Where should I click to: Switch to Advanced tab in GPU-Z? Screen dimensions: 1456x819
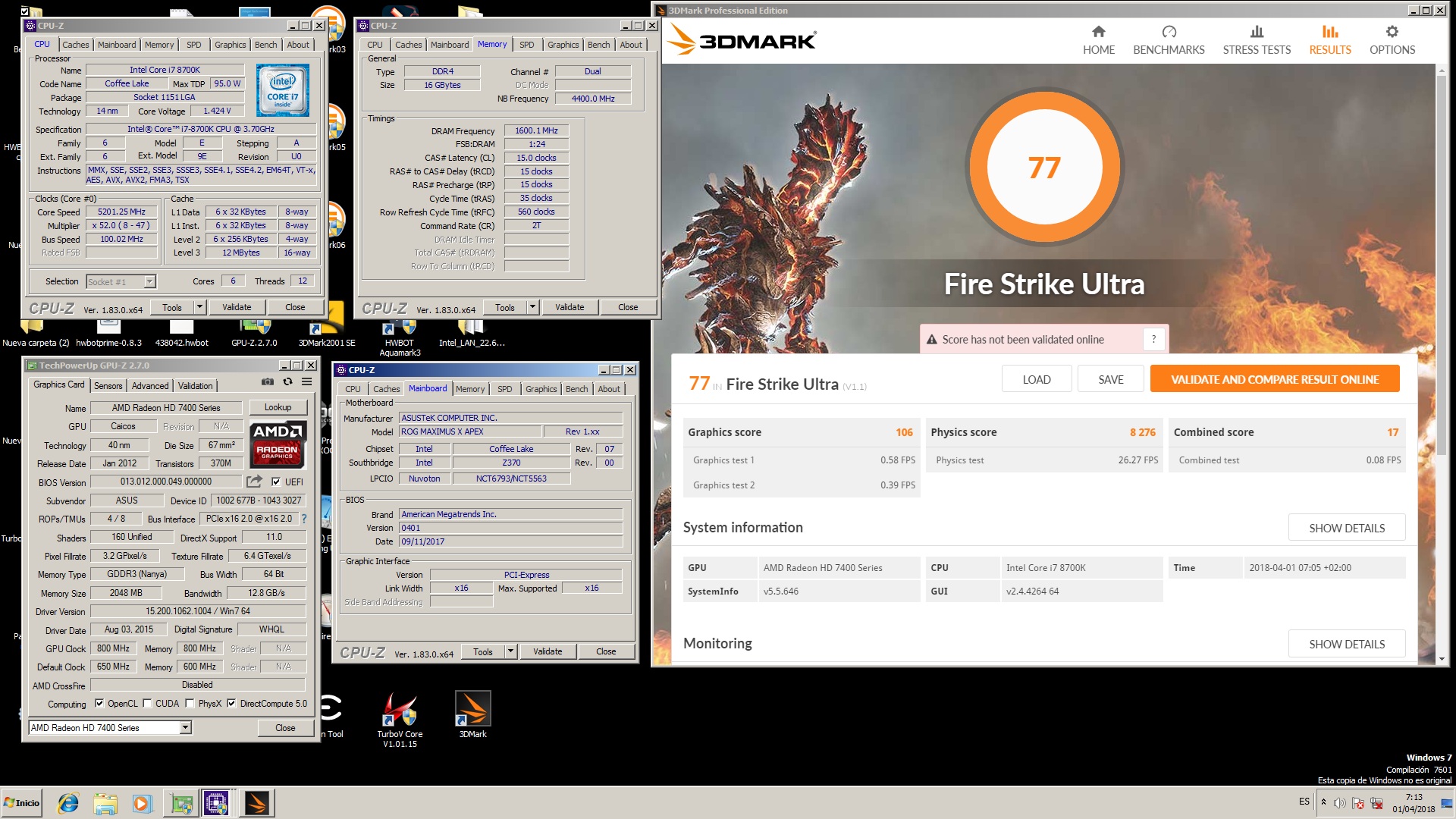tap(150, 386)
